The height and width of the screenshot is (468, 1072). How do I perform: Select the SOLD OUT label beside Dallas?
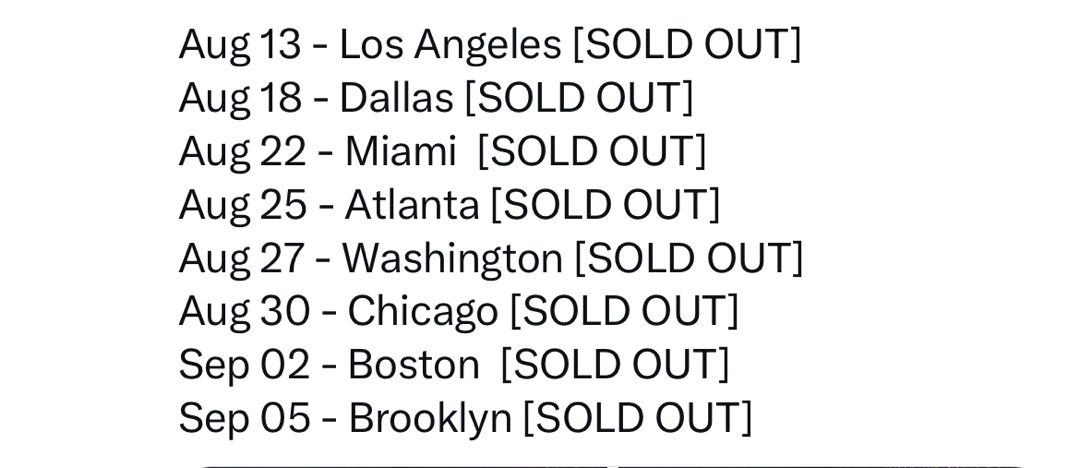[578, 98]
